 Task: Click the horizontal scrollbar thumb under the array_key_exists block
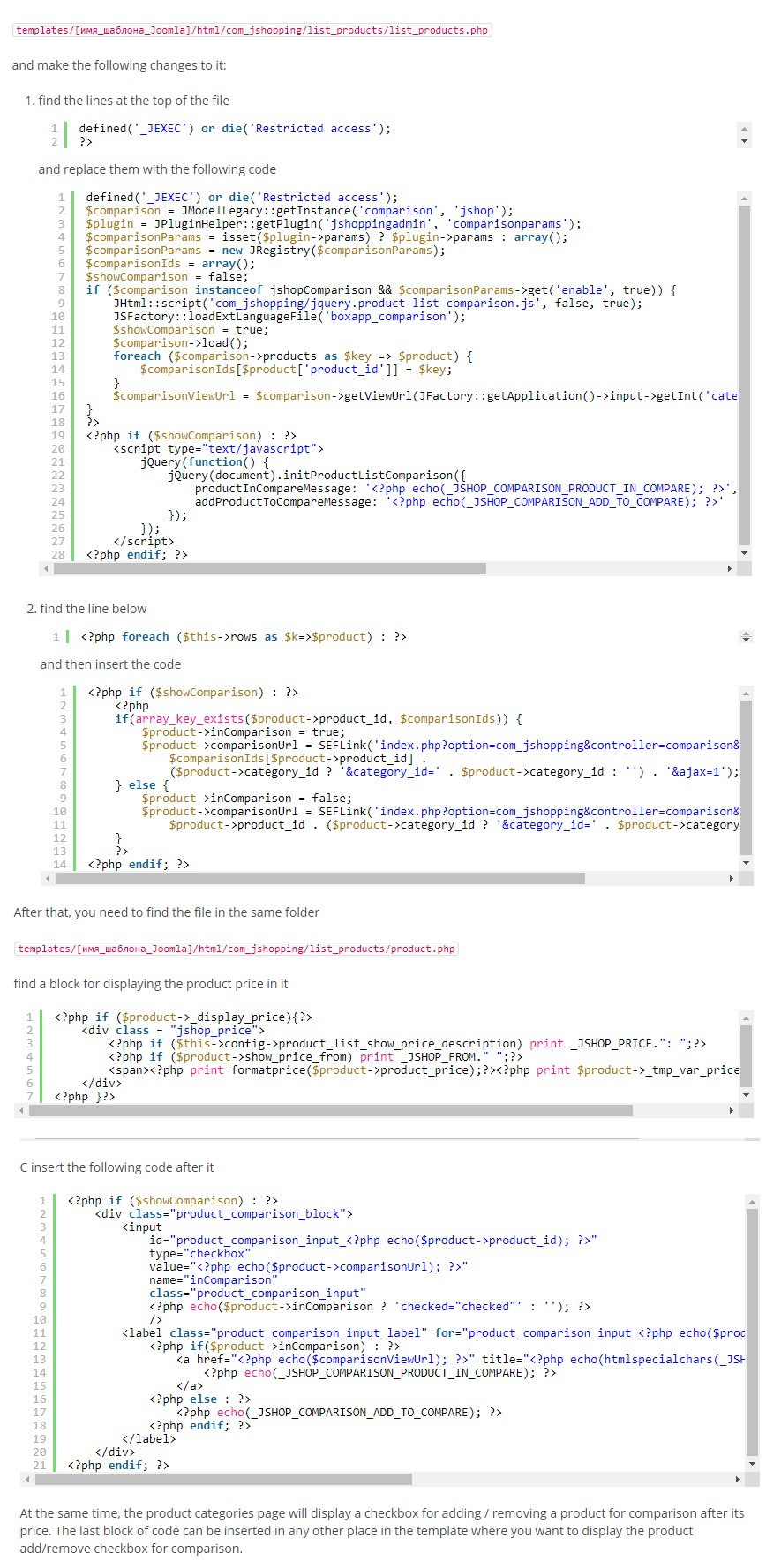(x=320, y=879)
